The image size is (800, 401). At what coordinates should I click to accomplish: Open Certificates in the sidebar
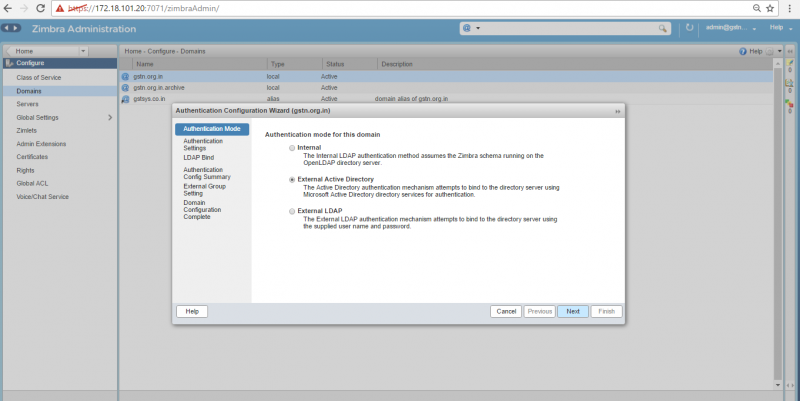pos(32,157)
